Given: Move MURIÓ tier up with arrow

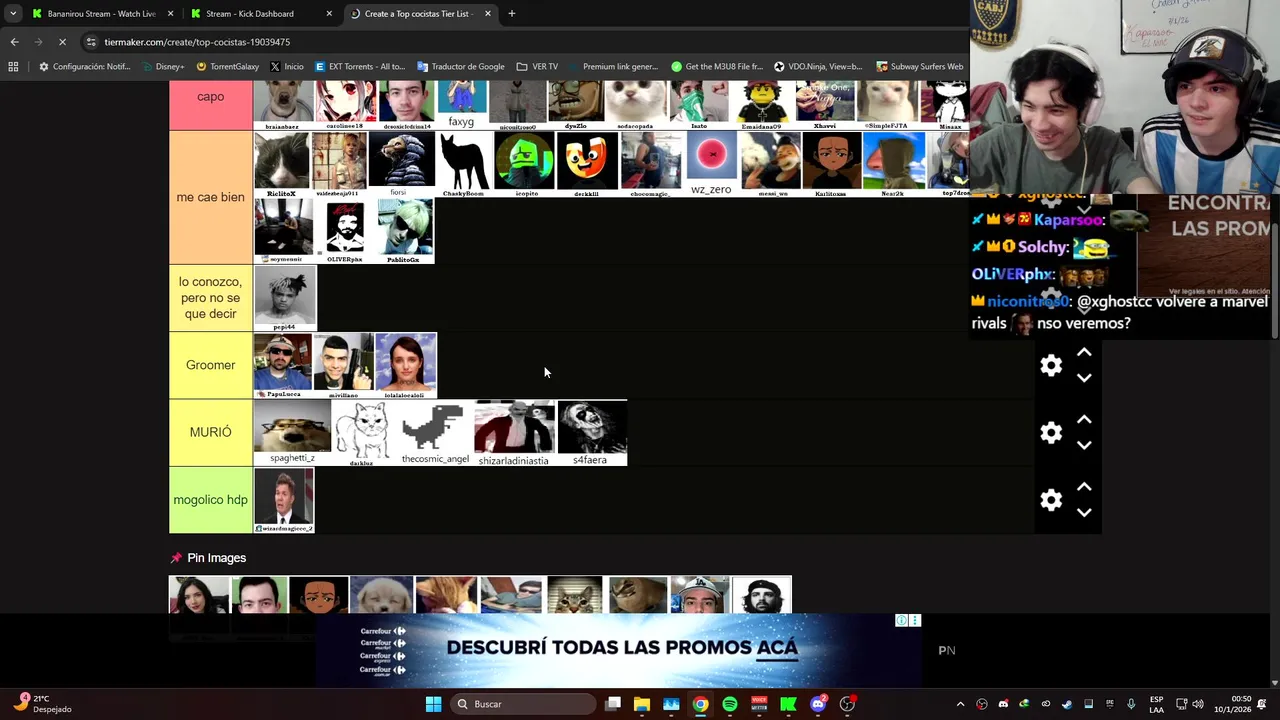Looking at the screenshot, I should click(x=1084, y=419).
